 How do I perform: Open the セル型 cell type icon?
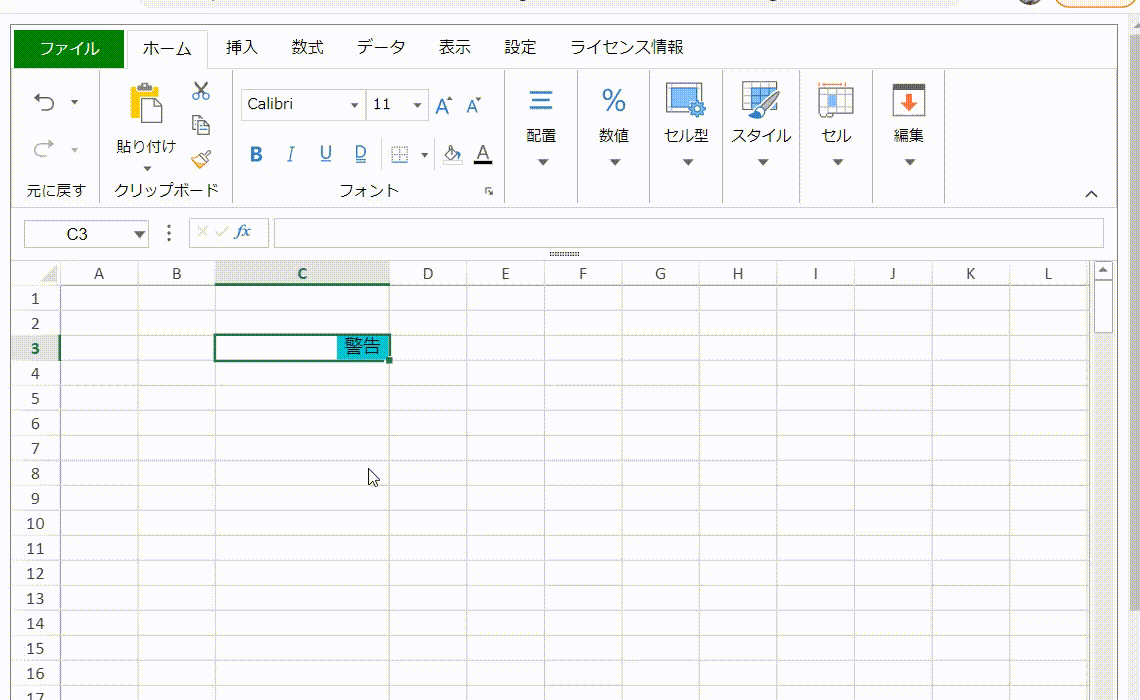(x=686, y=101)
